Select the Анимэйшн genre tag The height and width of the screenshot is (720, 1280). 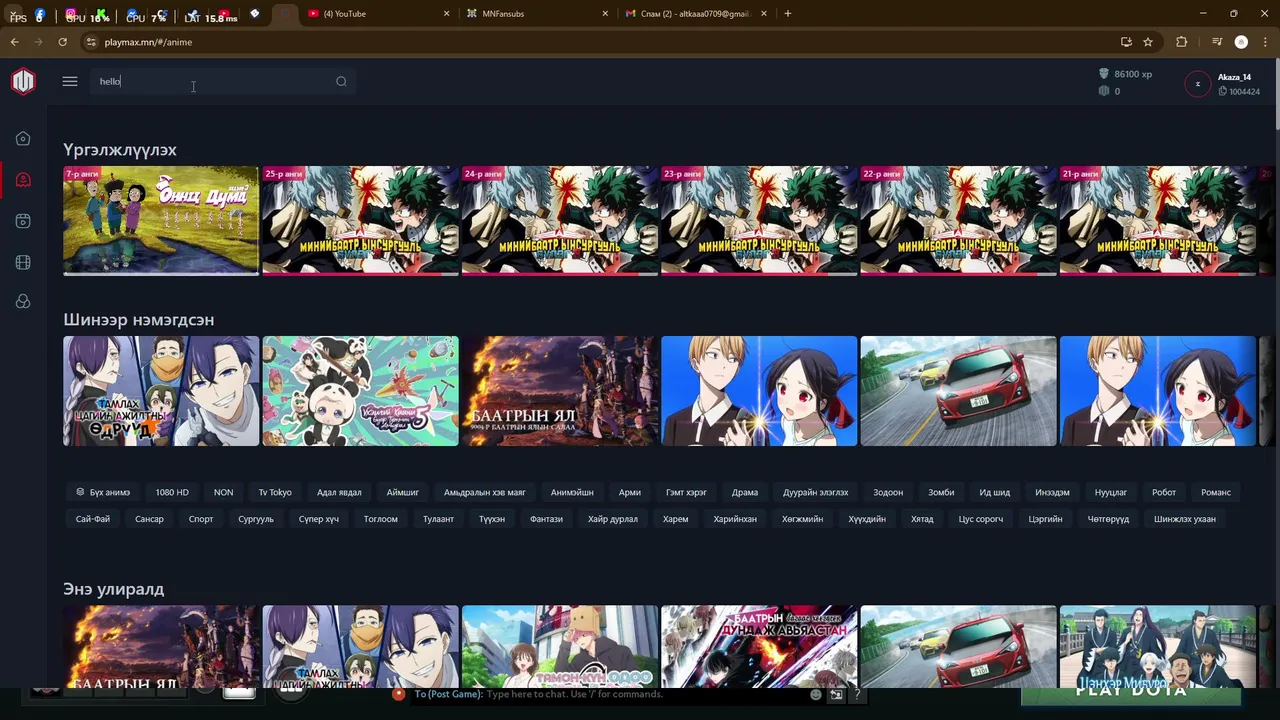[572, 492]
